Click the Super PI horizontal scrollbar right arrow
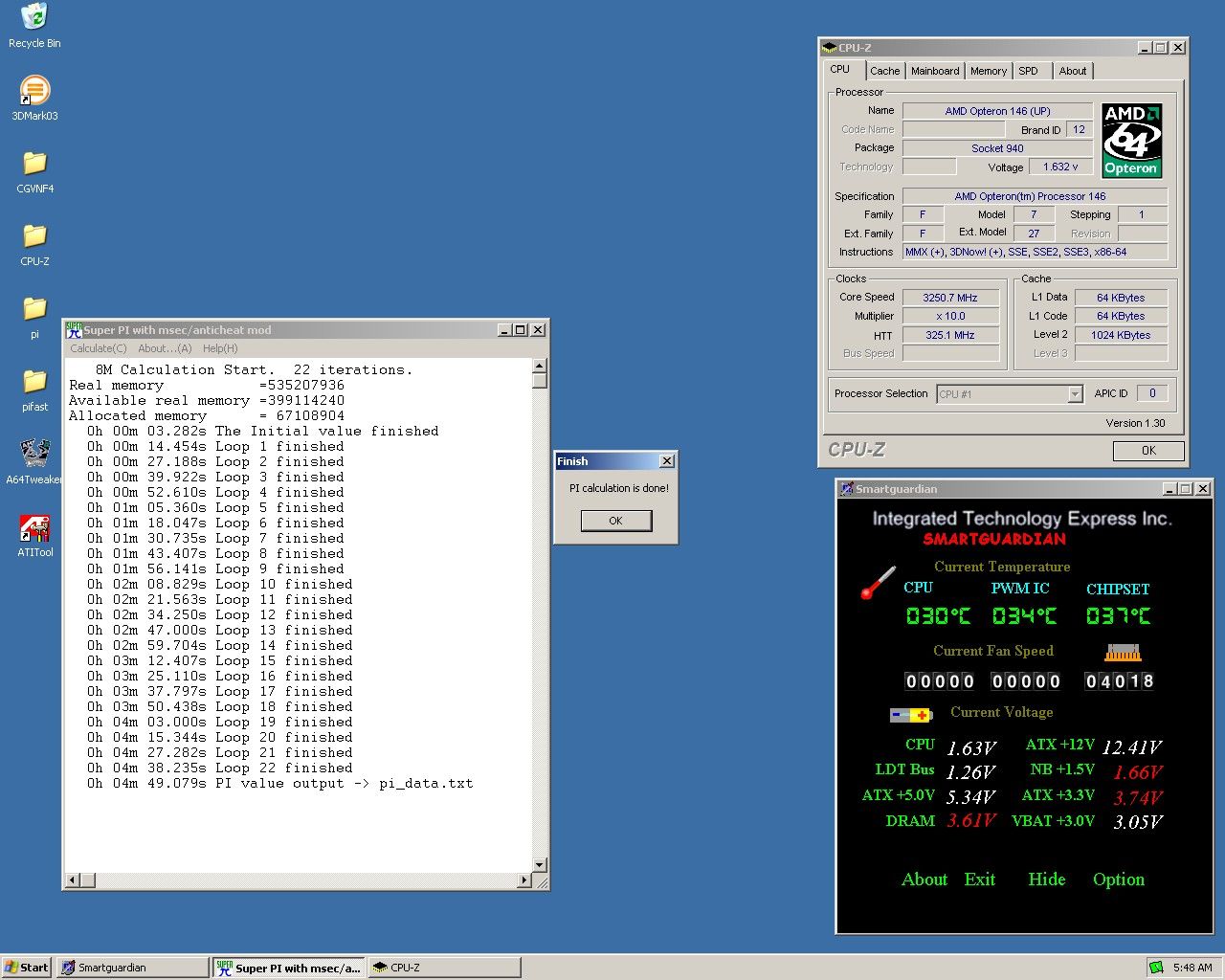This screenshot has width=1225, height=980. pos(523,880)
